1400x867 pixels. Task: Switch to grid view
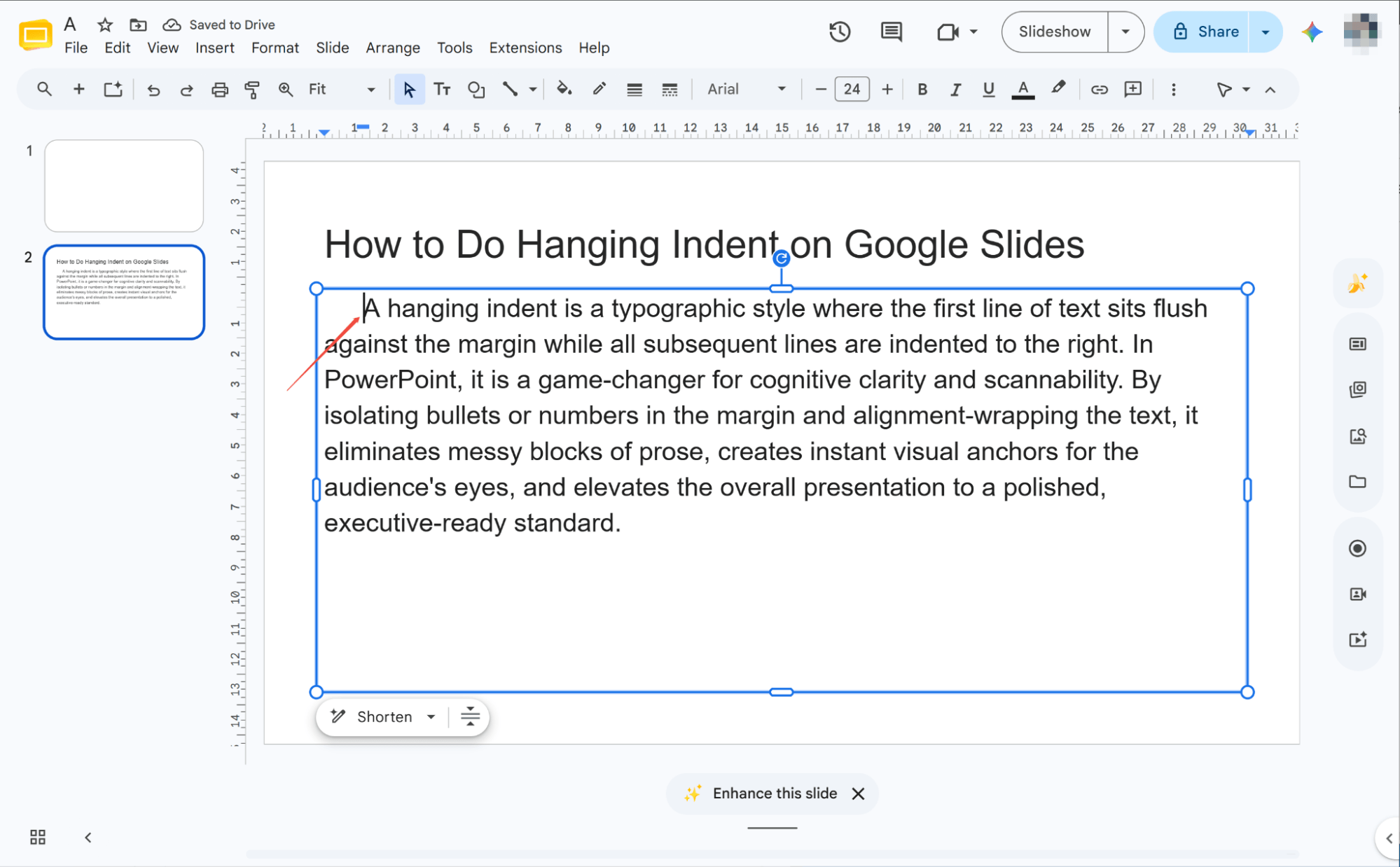[38, 837]
